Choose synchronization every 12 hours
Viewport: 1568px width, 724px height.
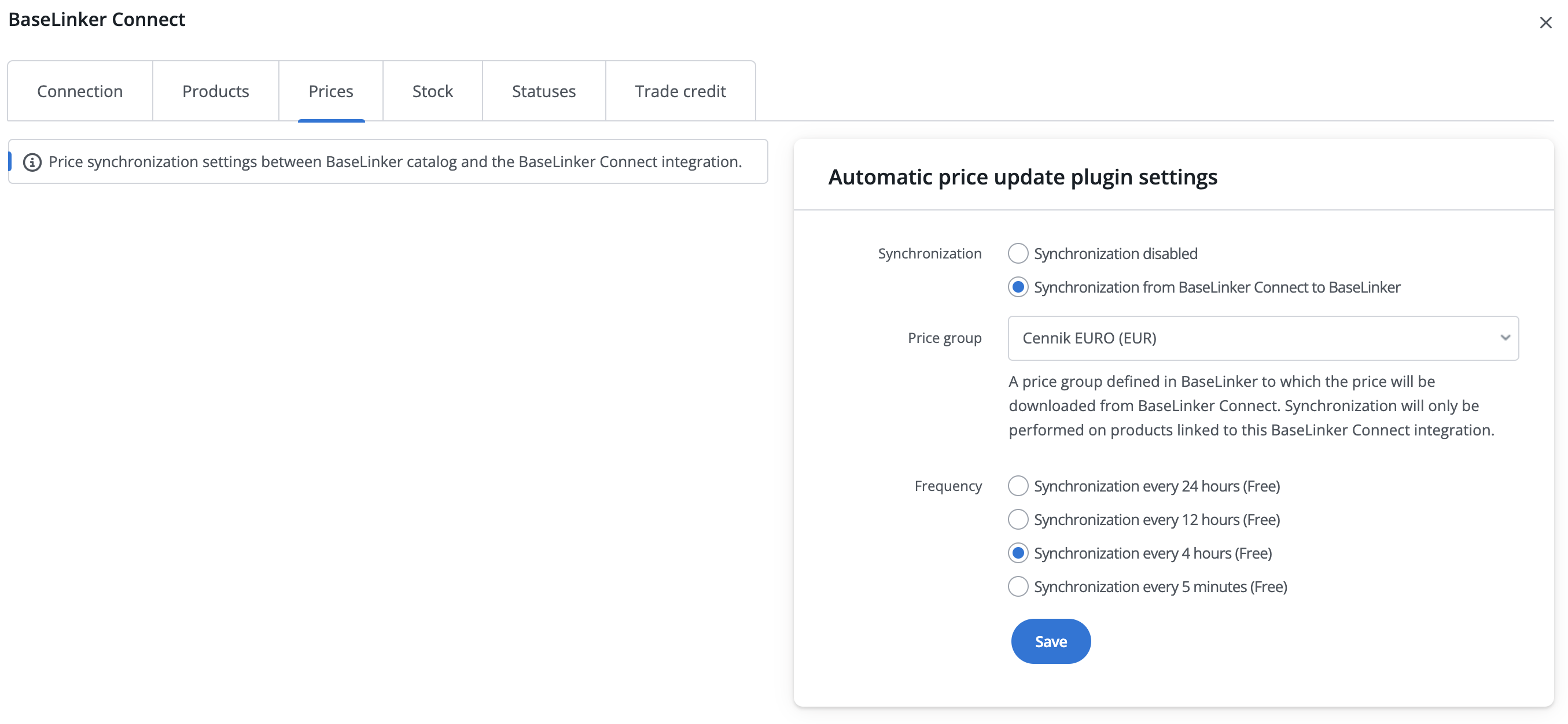pos(1018,519)
